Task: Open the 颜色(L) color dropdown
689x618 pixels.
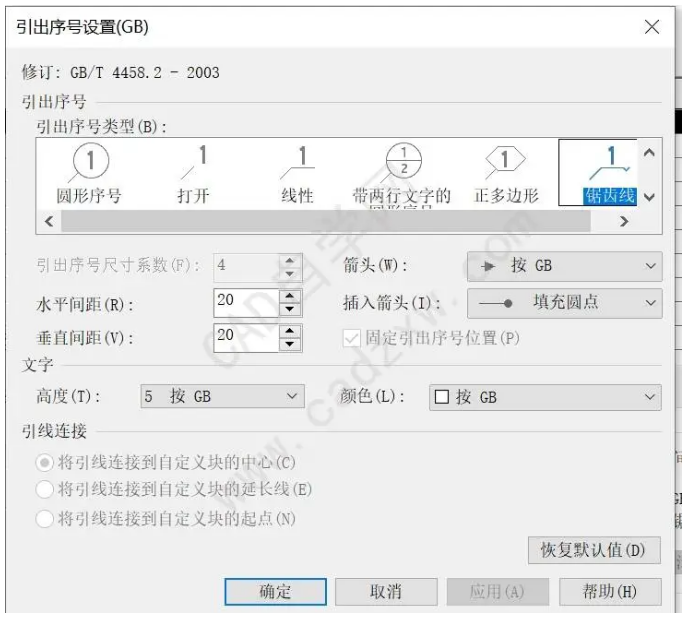Action: (545, 397)
